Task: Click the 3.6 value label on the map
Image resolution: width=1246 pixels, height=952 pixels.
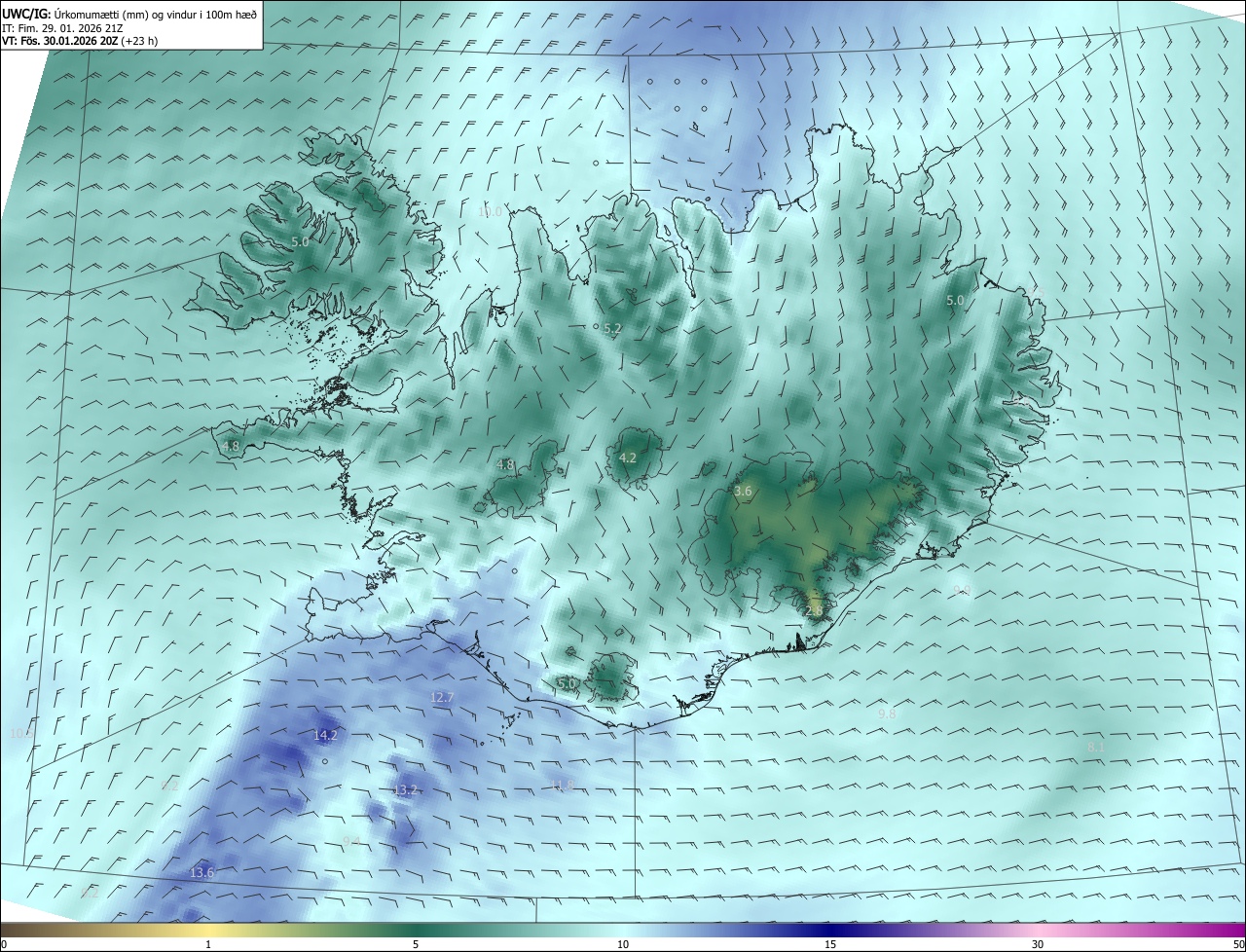Action: (x=743, y=492)
